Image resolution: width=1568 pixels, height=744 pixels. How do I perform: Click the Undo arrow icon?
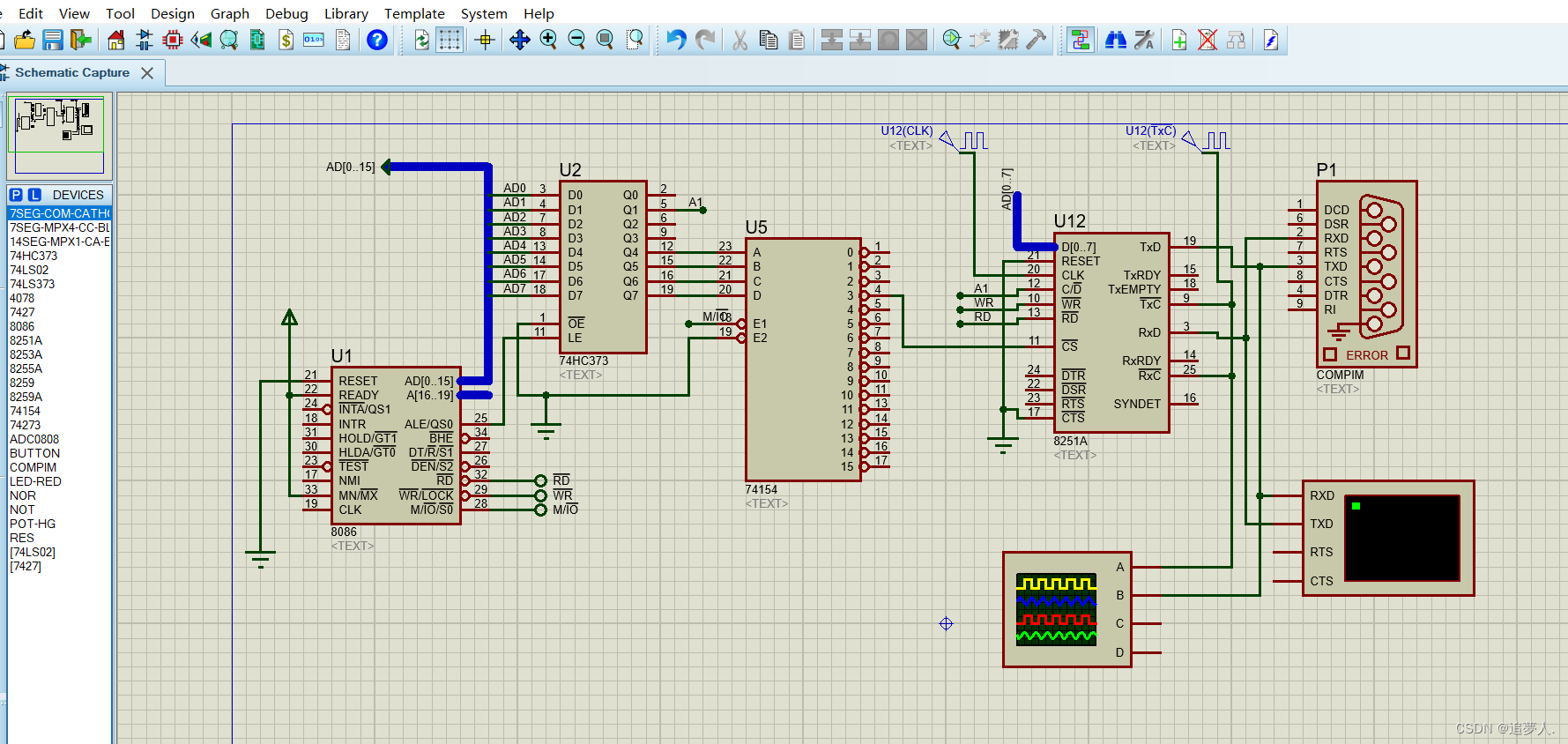pyautogui.click(x=676, y=40)
